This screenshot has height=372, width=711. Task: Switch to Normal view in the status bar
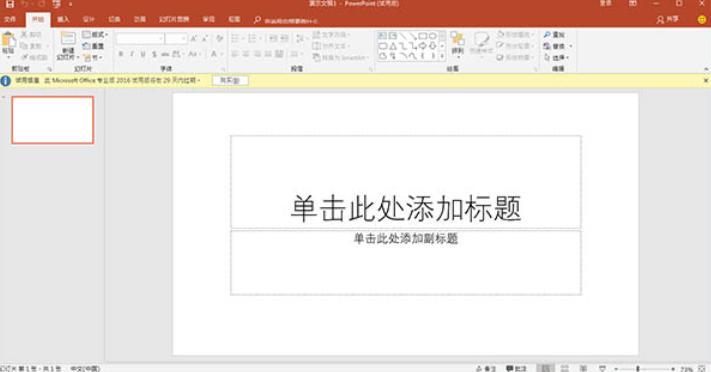pos(545,368)
